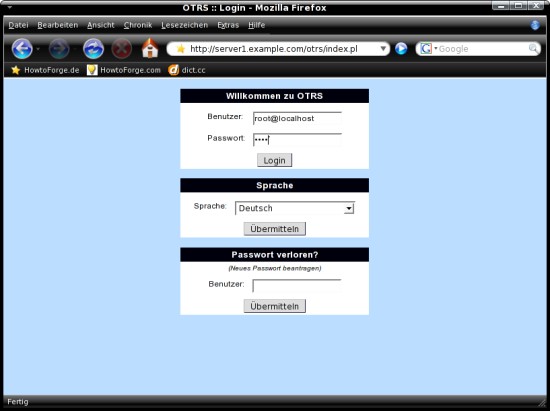The width and height of the screenshot is (550, 411).
Task: Expand the URL history dropdown arrow
Action: click(x=383, y=49)
